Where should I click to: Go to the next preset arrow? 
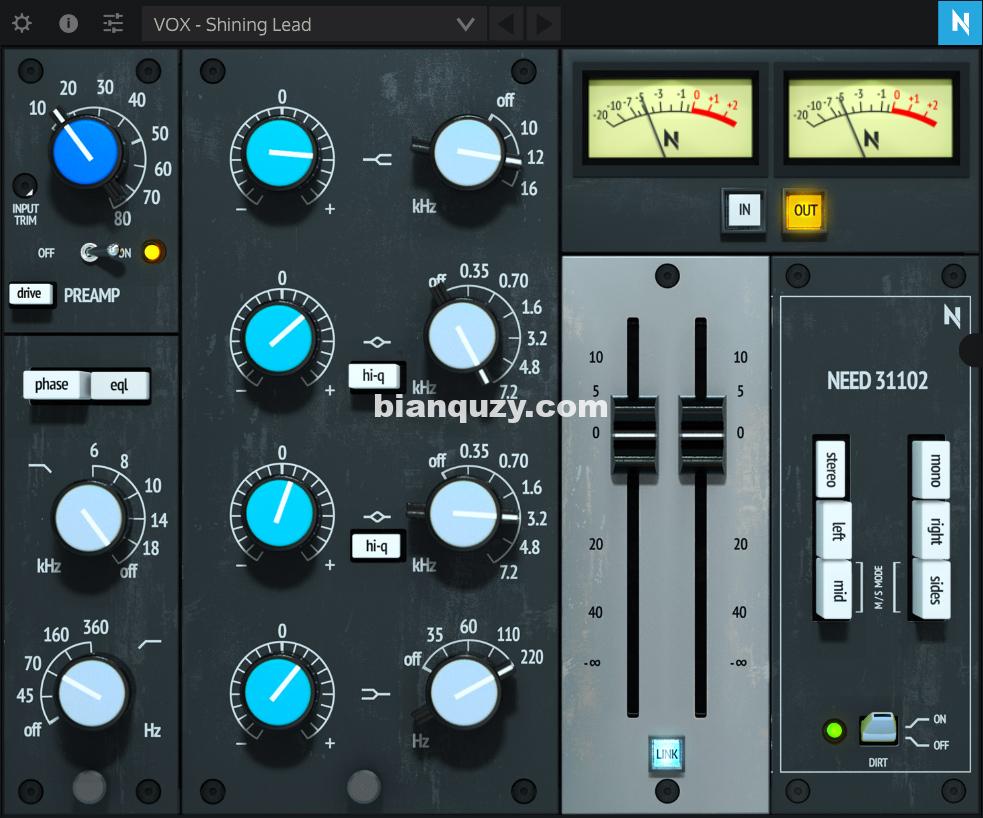[x=544, y=24]
